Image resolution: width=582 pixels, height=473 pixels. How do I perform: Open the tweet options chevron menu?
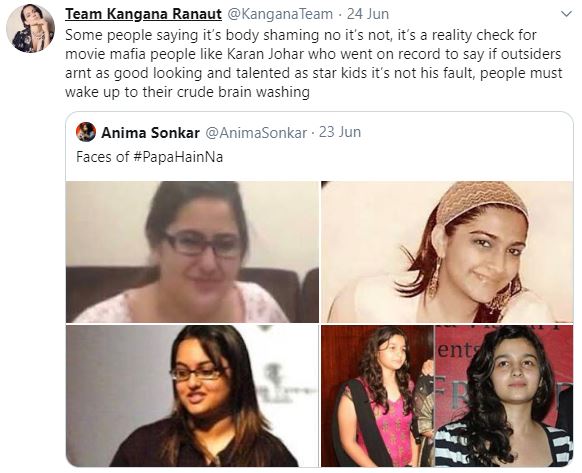tap(566, 14)
